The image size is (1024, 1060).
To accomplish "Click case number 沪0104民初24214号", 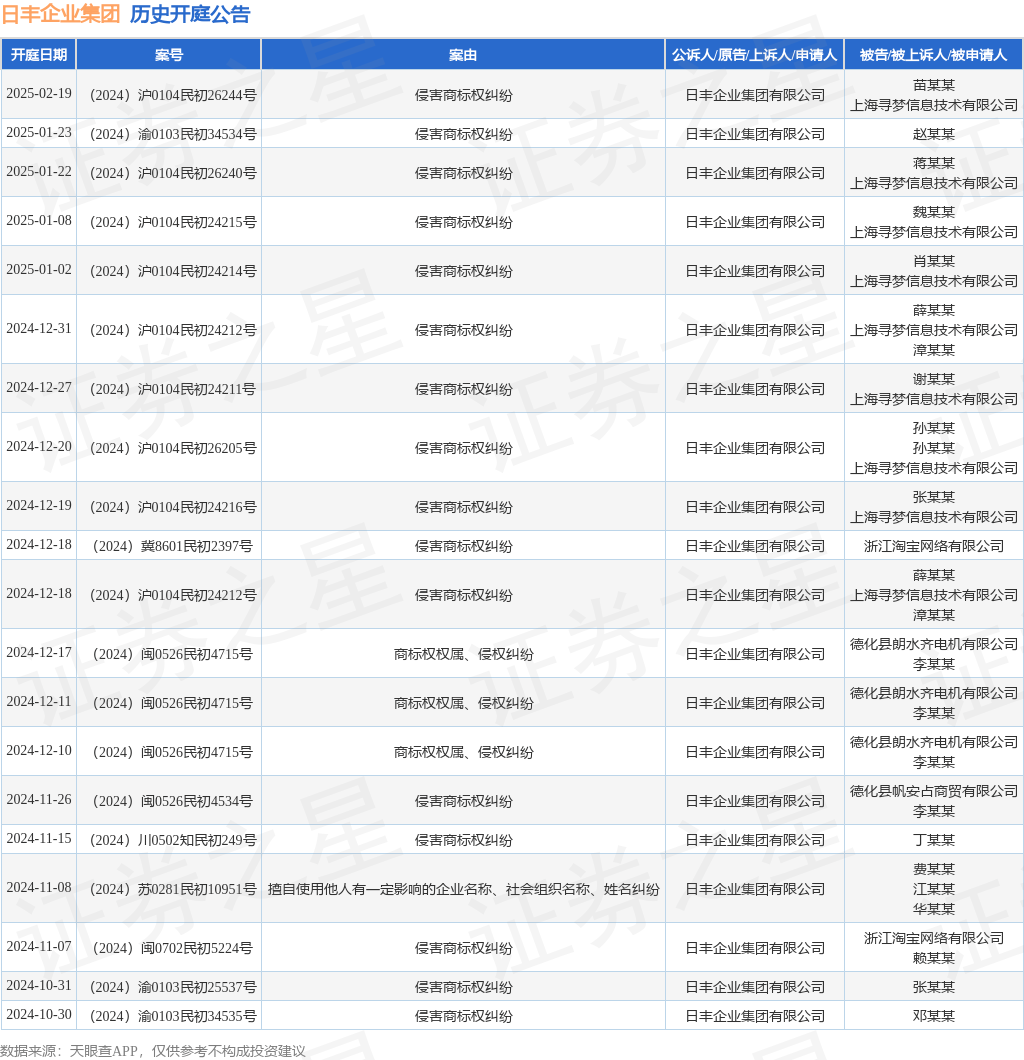I will [173, 271].
